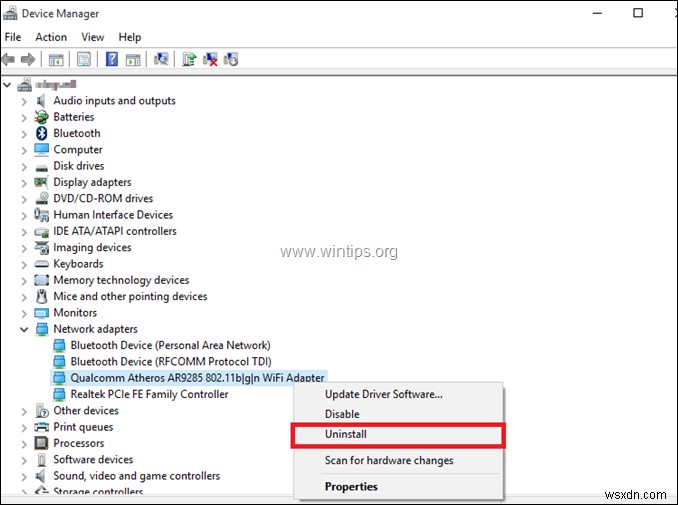Click the Imaging devices camera icon
This screenshot has height=505, width=678.
coord(42,248)
